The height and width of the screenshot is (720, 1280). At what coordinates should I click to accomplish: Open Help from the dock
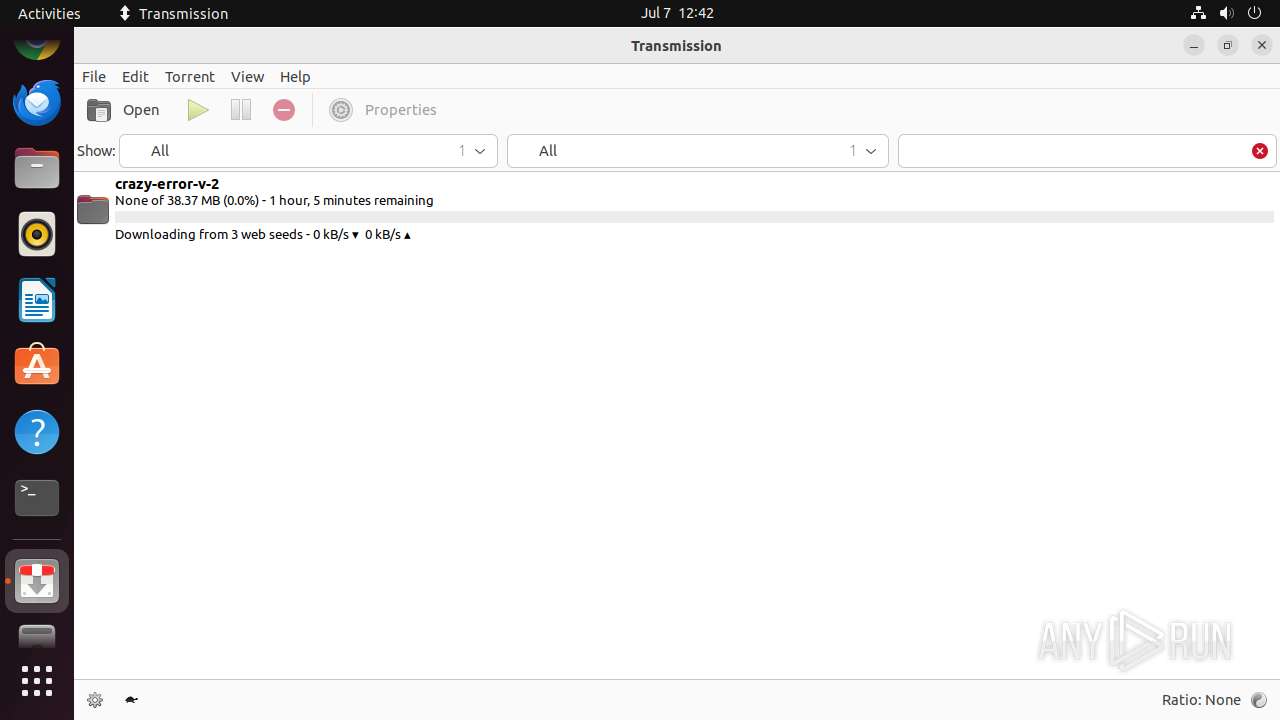(x=37, y=432)
